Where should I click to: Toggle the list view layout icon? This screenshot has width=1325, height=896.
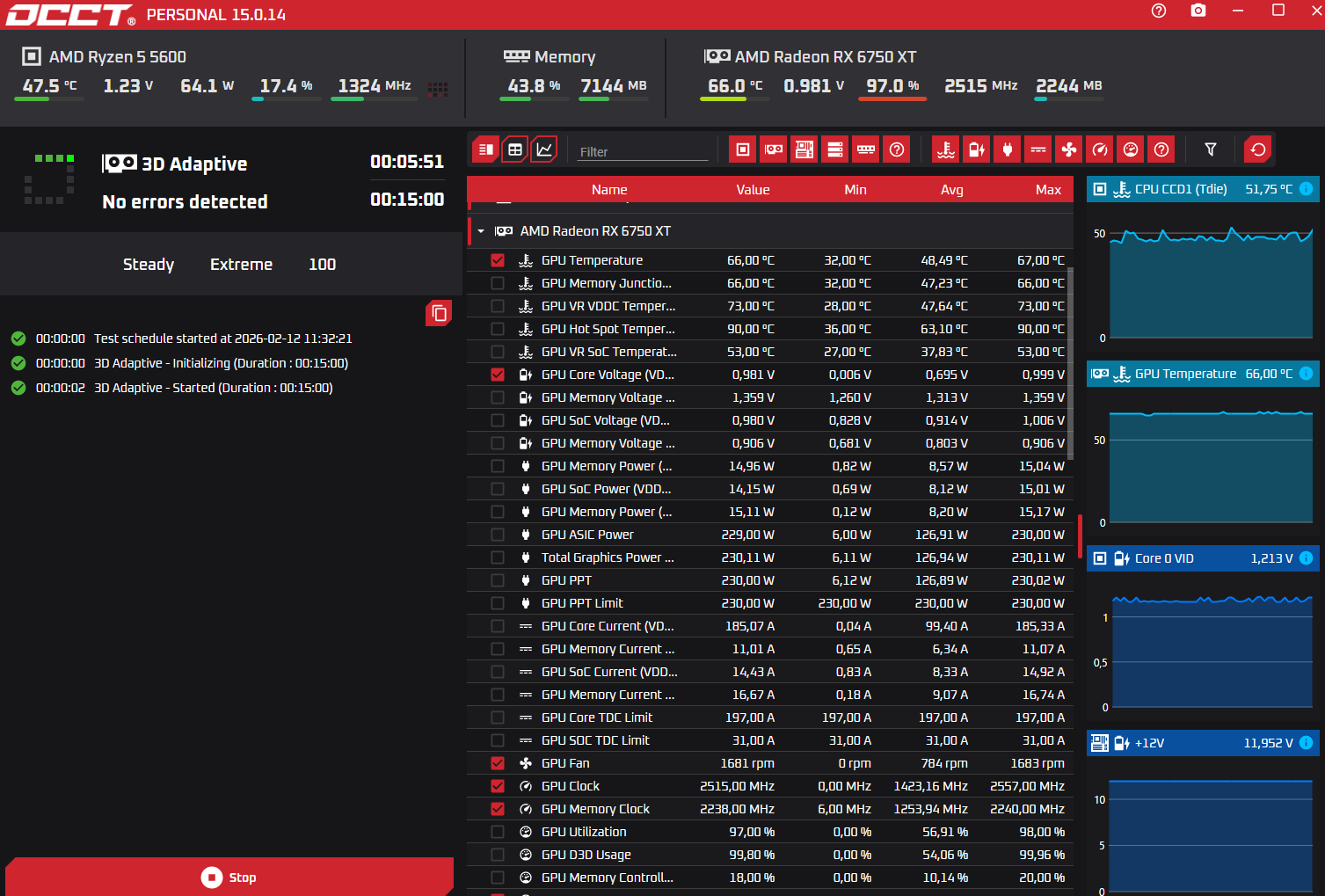pyautogui.click(x=485, y=149)
